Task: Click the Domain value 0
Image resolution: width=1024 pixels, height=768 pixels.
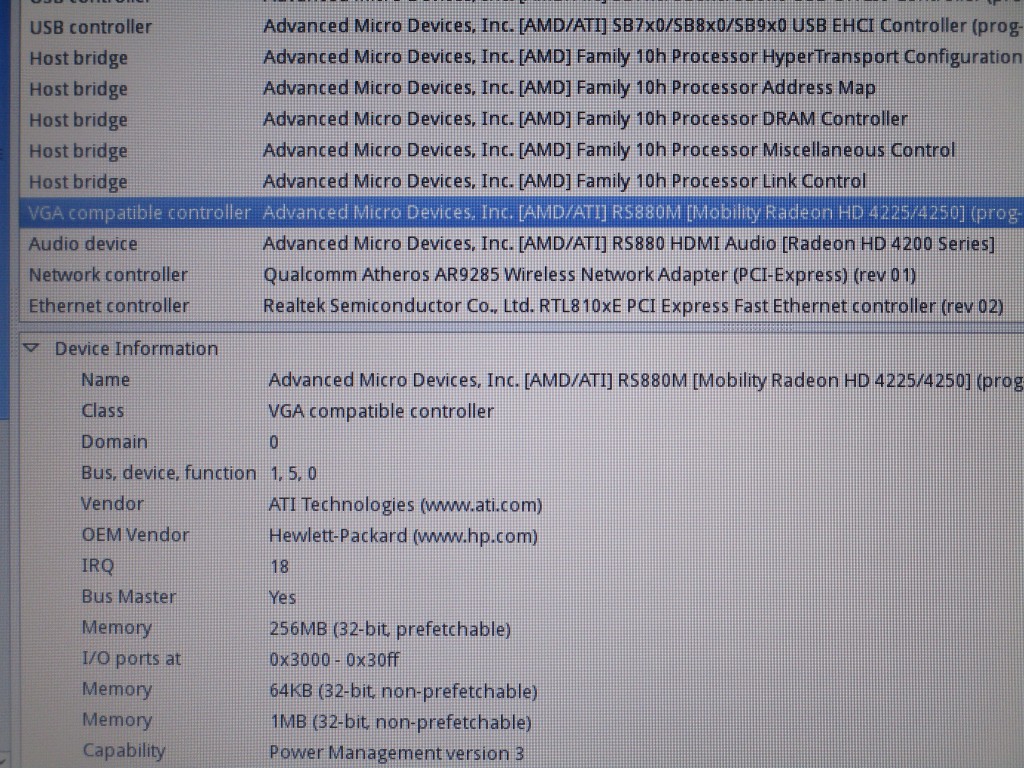Action: pyautogui.click(x=274, y=442)
